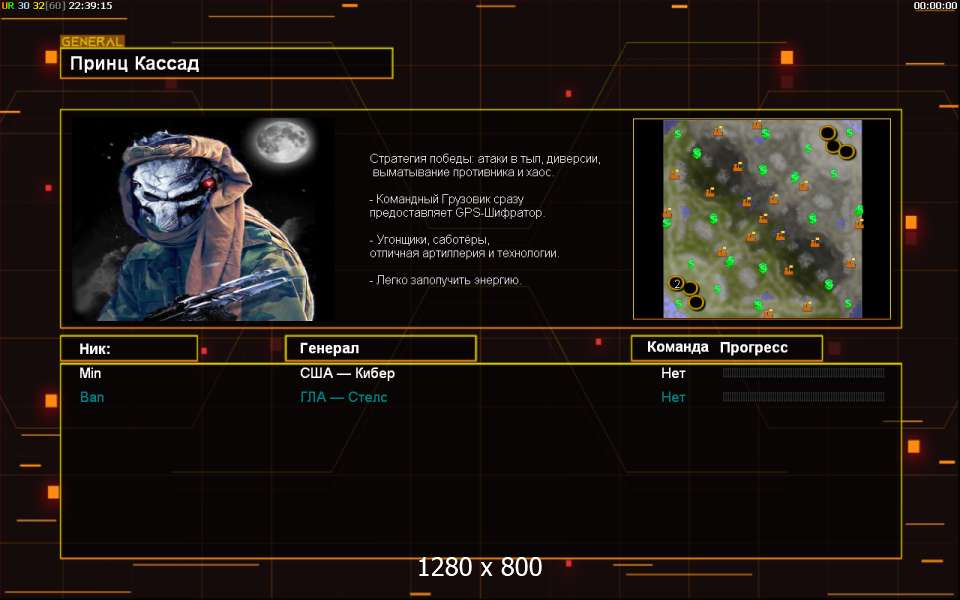
Task: Select player Min in the list
Action: coord(90,373)
